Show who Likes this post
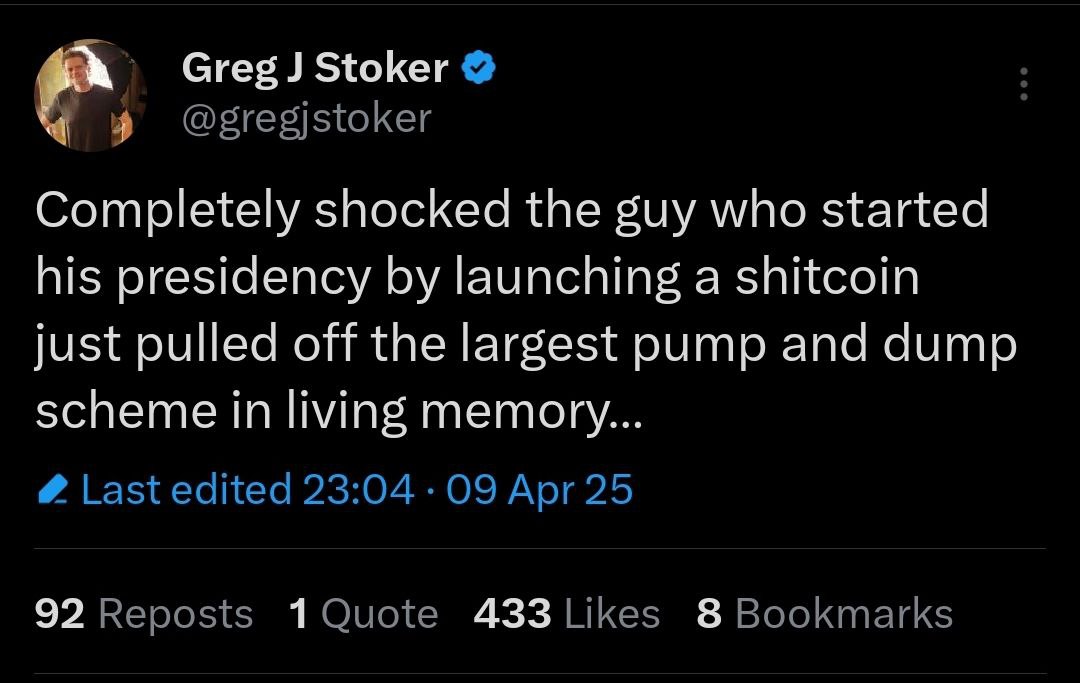 tap(612, 614)
